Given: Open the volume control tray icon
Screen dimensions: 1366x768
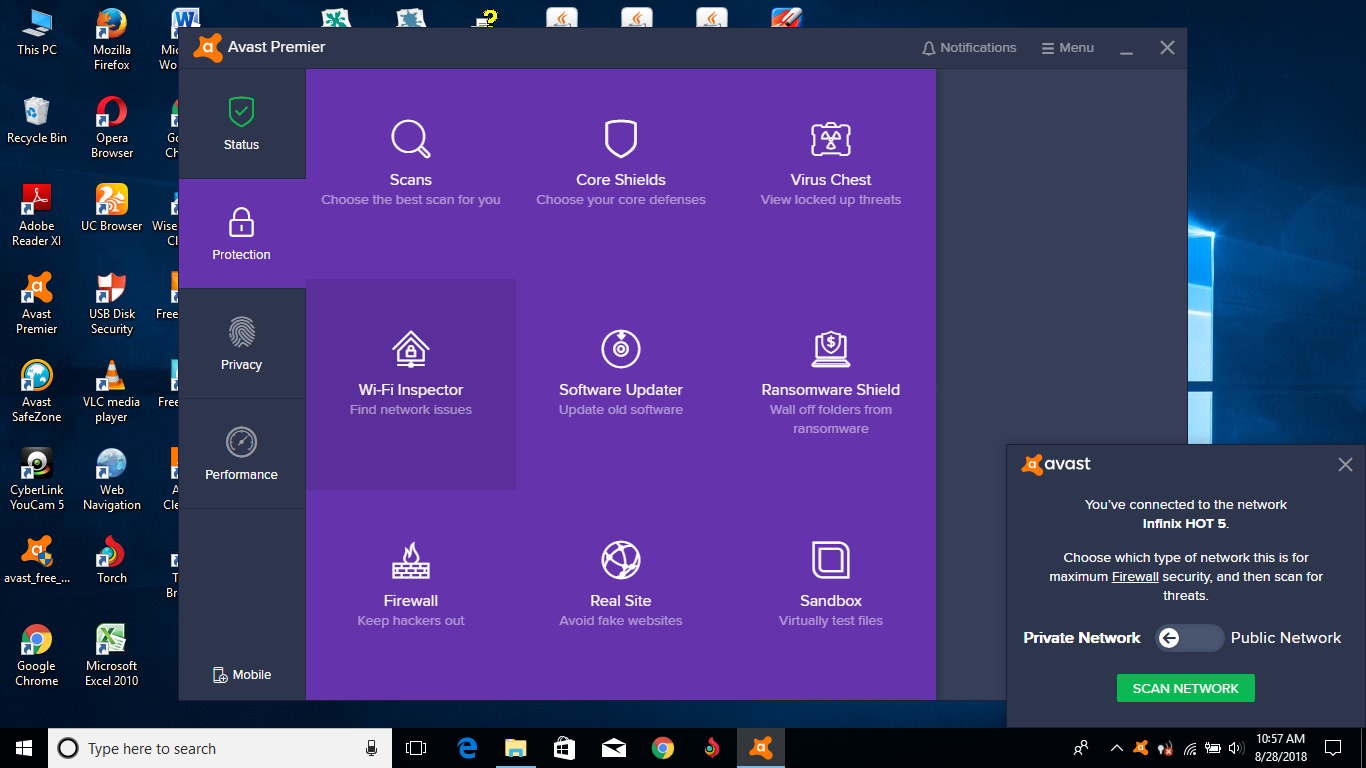Looking at the screenshot, I should coord(1237,748).
